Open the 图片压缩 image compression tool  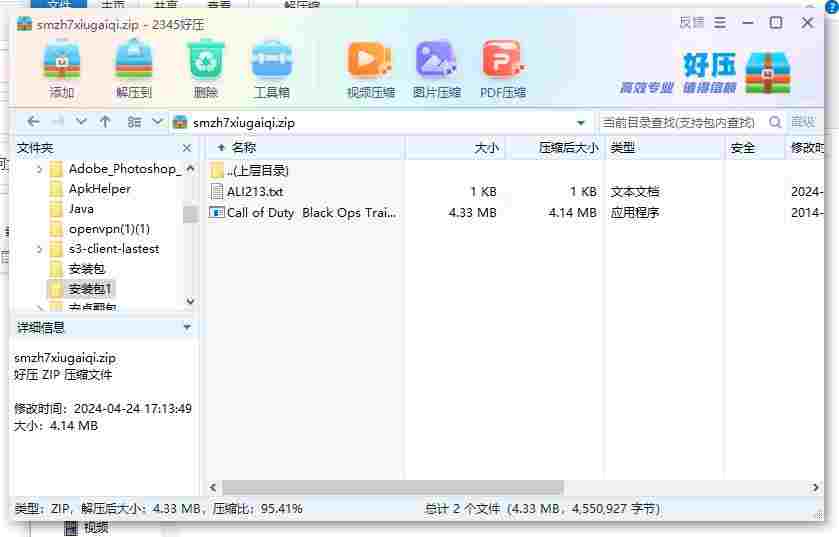point(436,60)
